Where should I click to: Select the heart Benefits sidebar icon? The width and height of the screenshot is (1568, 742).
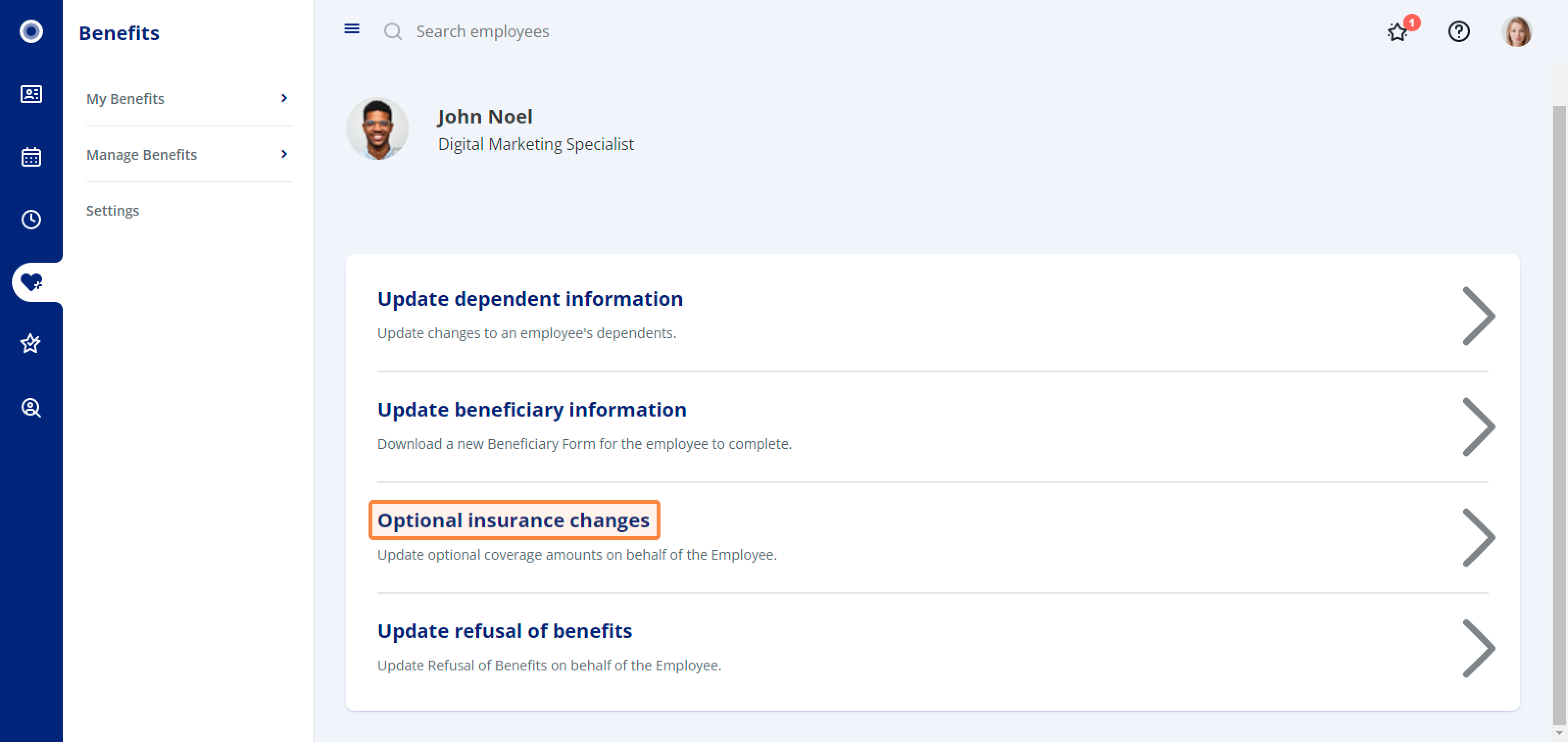pos(31,282)
